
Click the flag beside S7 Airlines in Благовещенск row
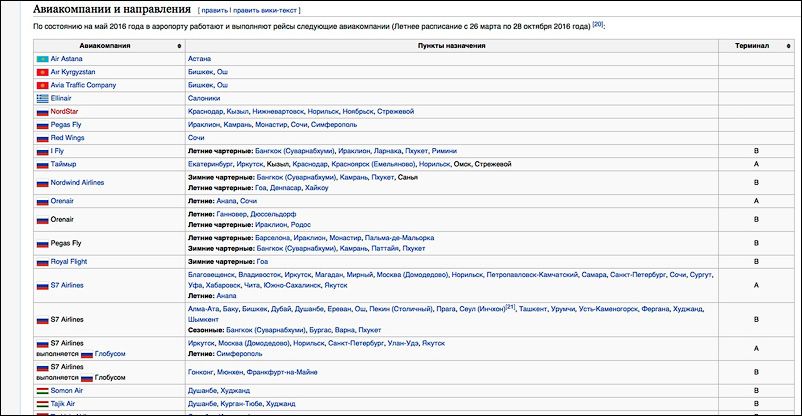point(42,286)
